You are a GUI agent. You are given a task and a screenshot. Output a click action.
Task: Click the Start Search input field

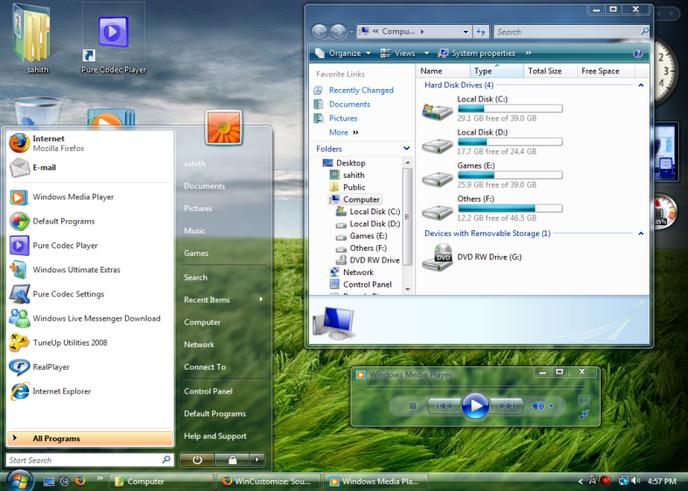[x=90, y=460]
